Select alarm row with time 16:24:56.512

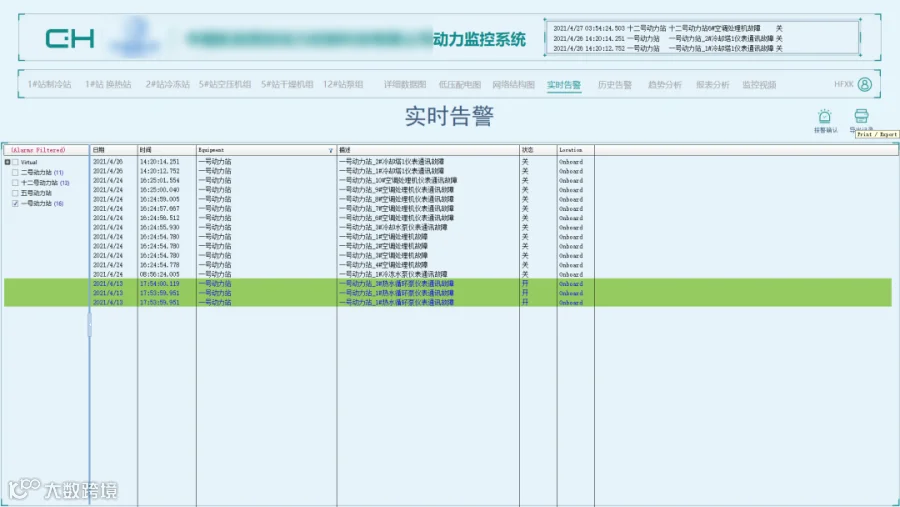click(448, 218)
